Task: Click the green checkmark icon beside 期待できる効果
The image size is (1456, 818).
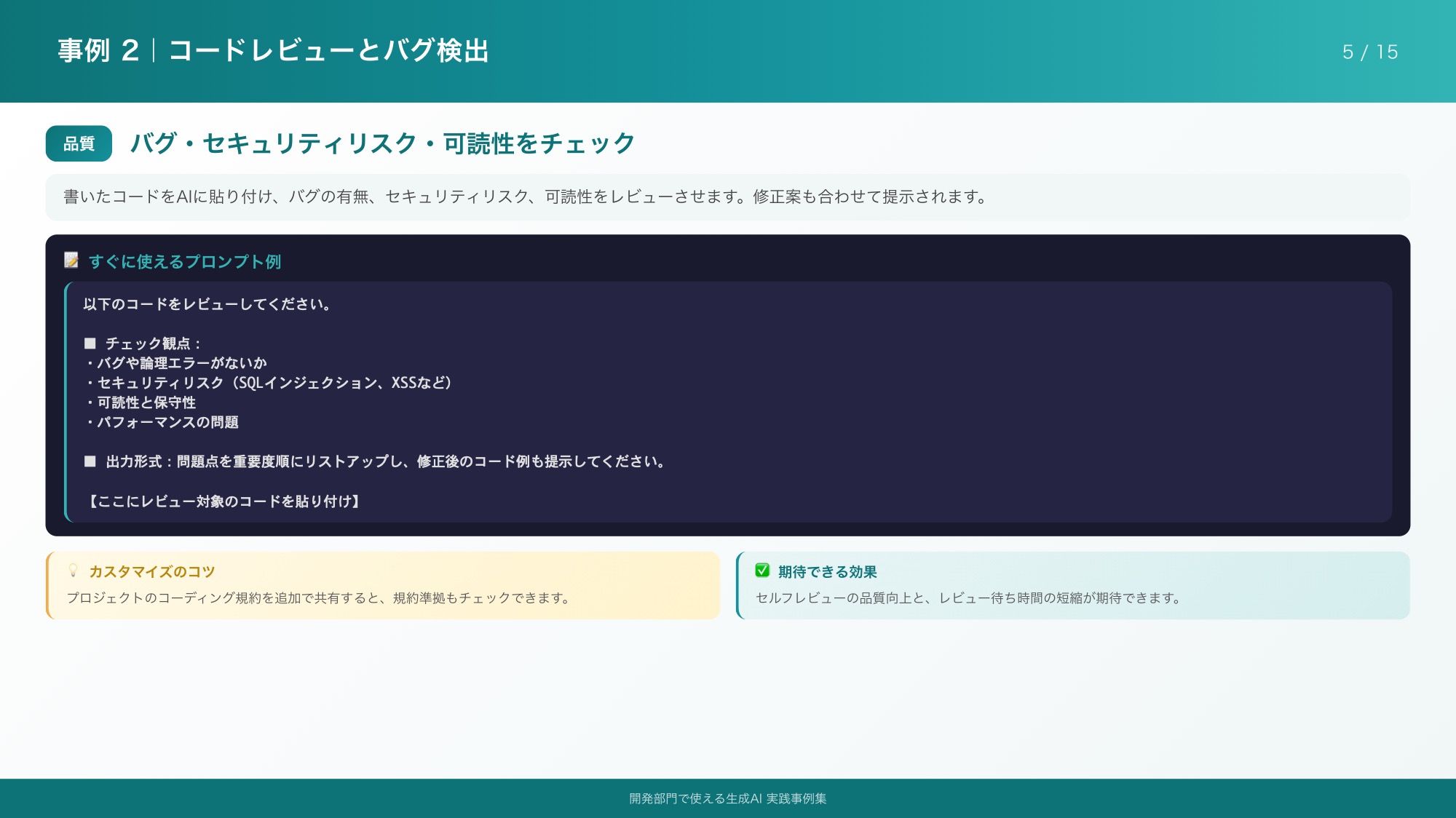Action: coord(762,571)
